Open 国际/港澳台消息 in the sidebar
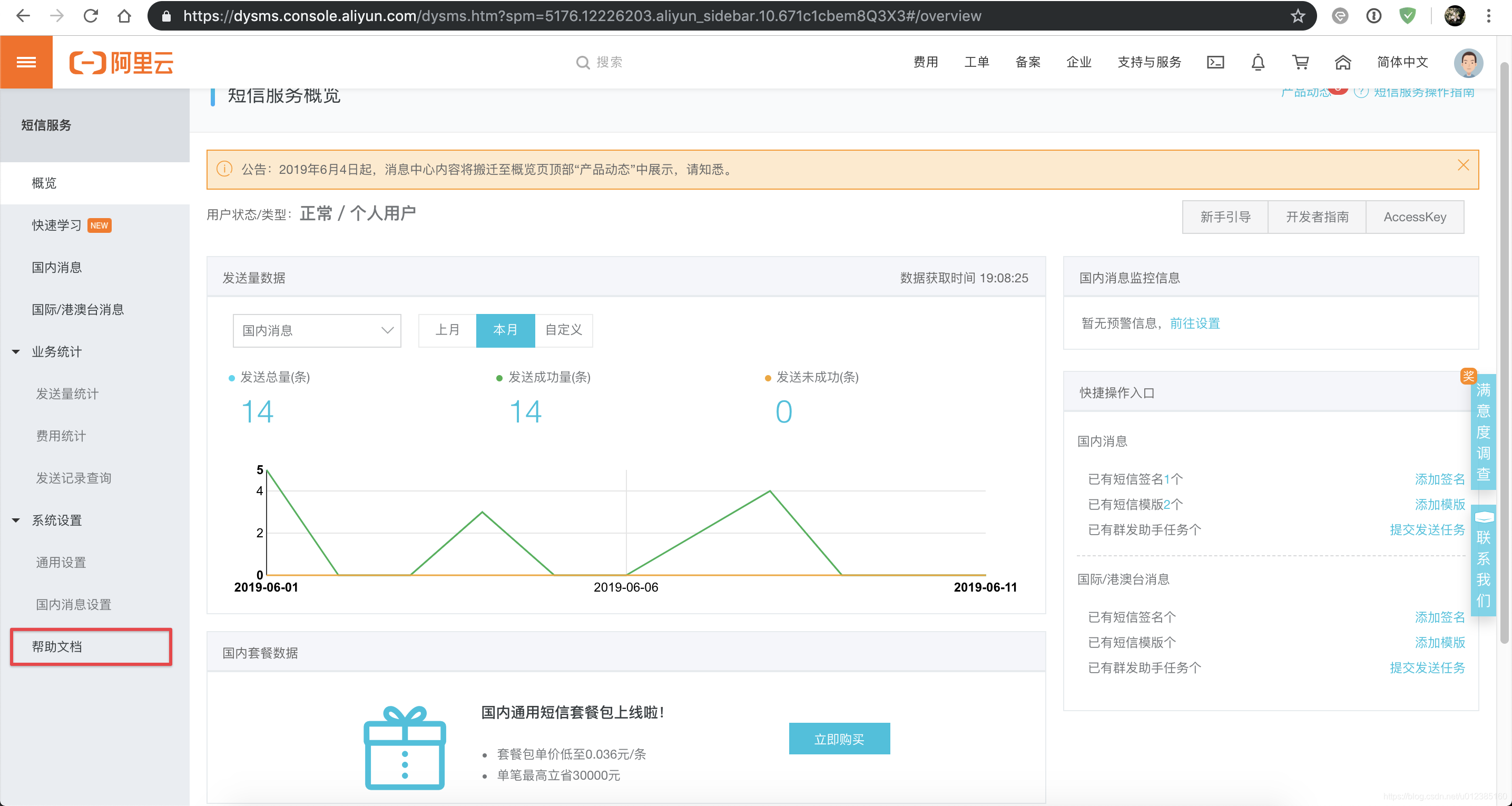Screen dimensions: 1512x806 (94, 310)
